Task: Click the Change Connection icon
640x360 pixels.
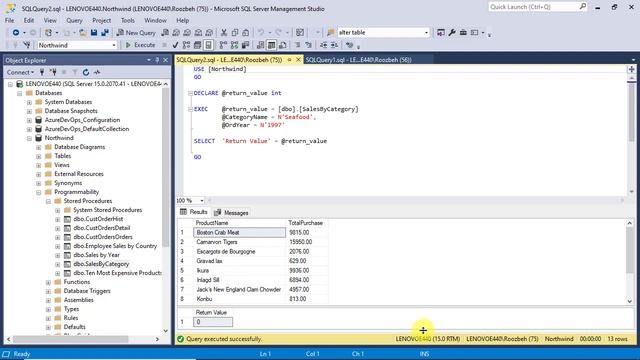Action: (27, 45)
